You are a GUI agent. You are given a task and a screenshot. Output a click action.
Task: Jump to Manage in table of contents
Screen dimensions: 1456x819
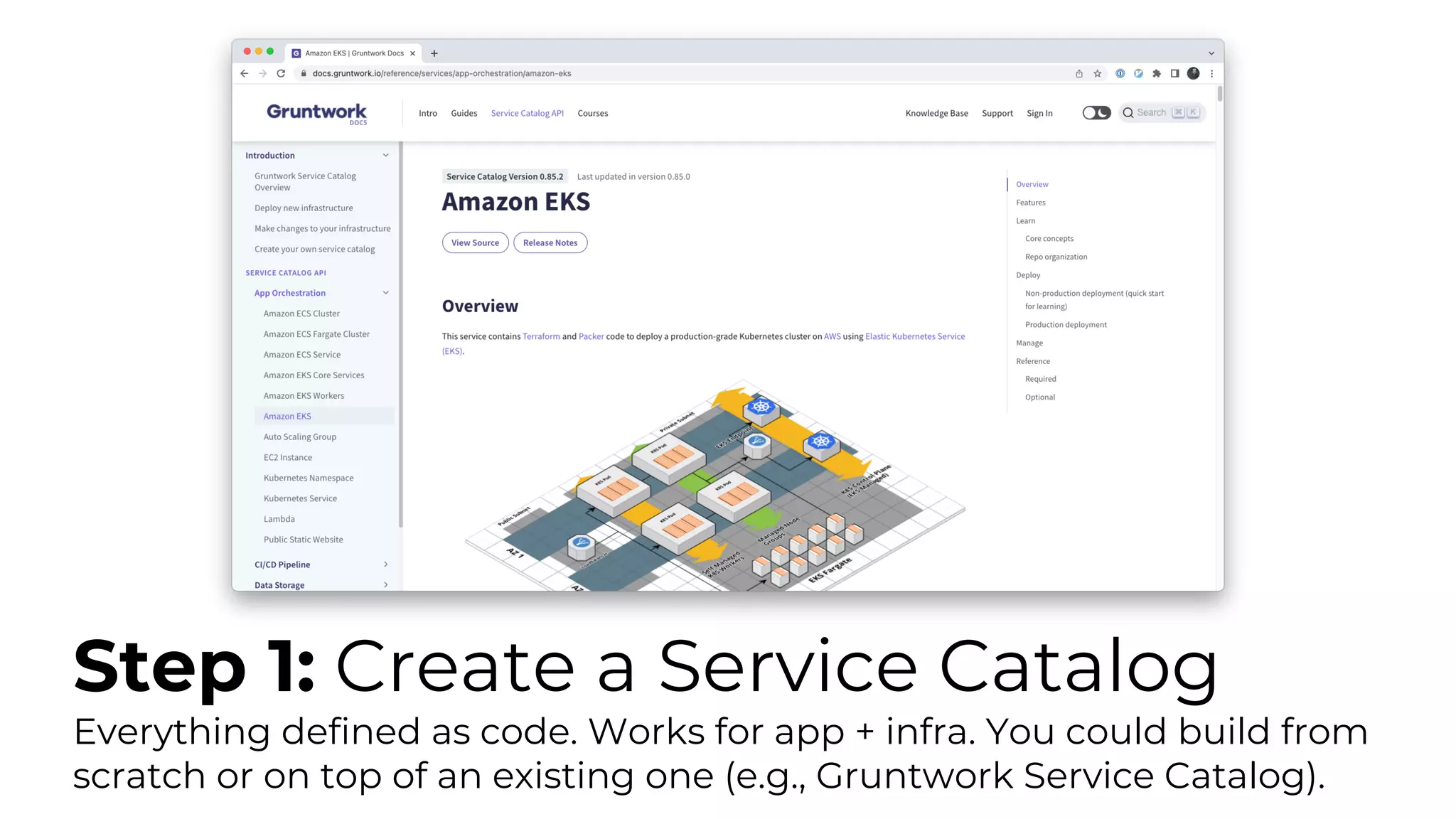click(1029, 343)
